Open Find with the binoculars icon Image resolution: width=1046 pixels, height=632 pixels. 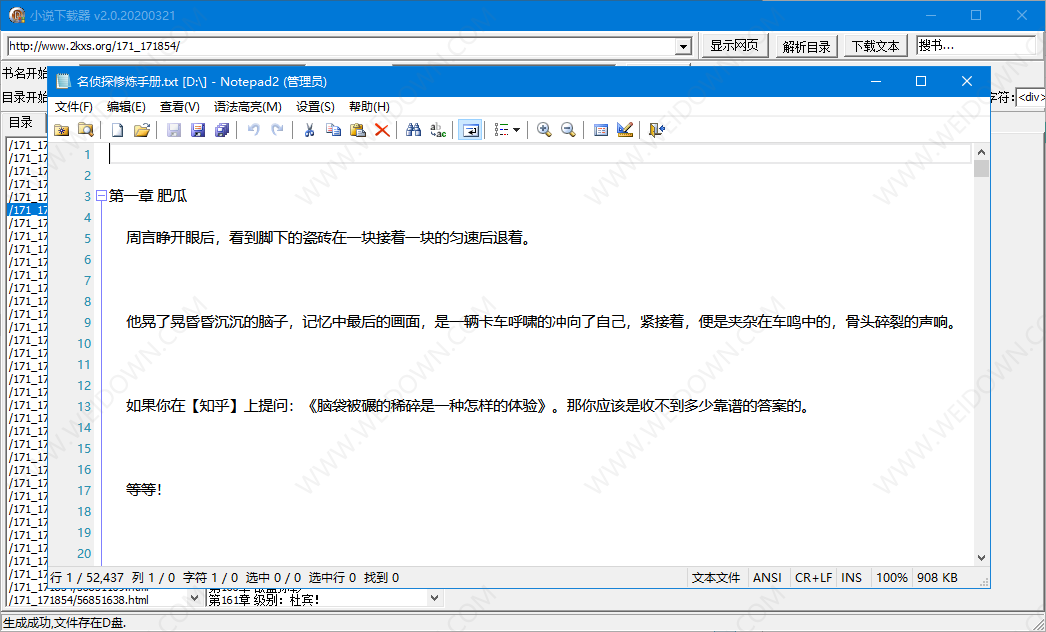coord(413,130)
